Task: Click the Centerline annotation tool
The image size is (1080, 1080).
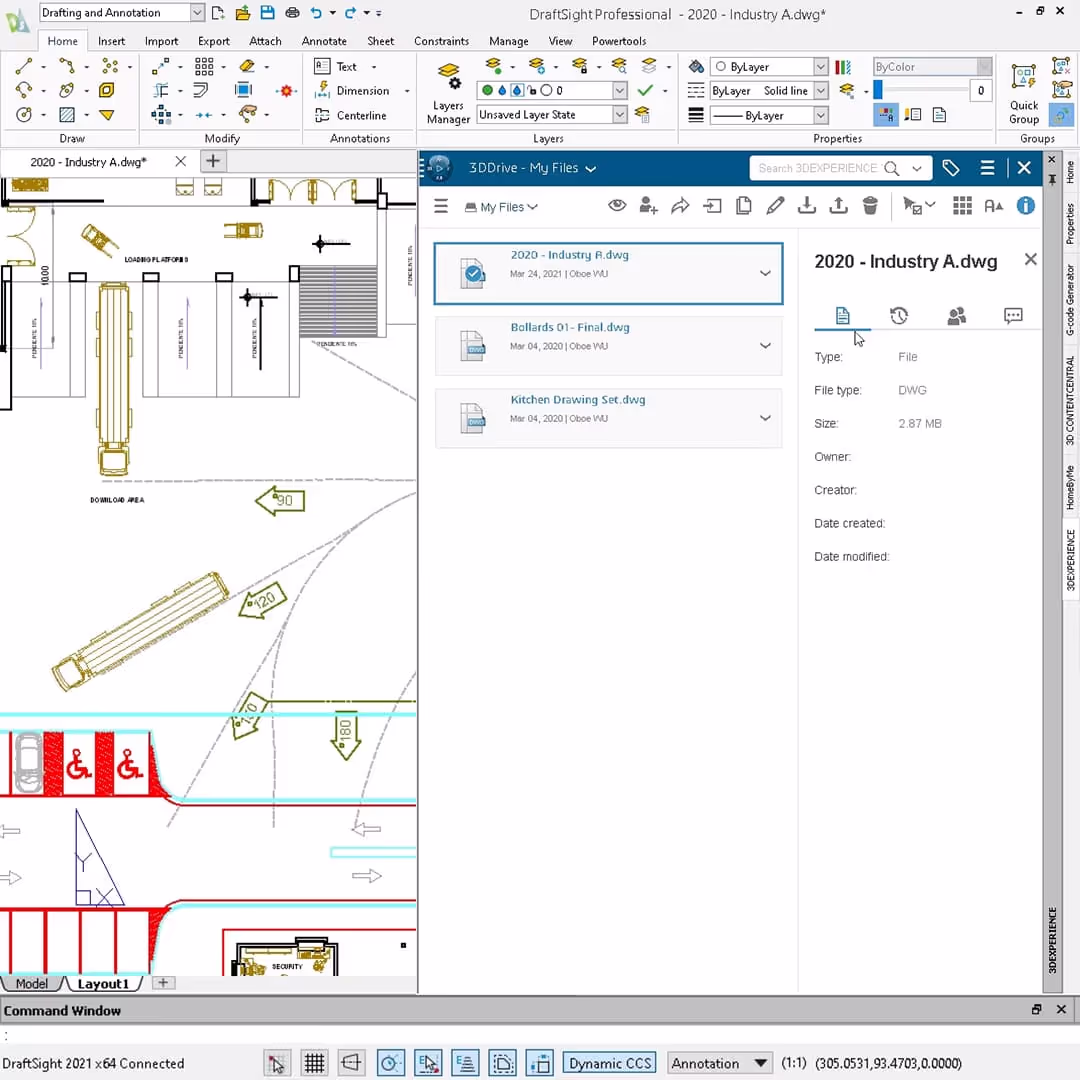Action: 351,115
